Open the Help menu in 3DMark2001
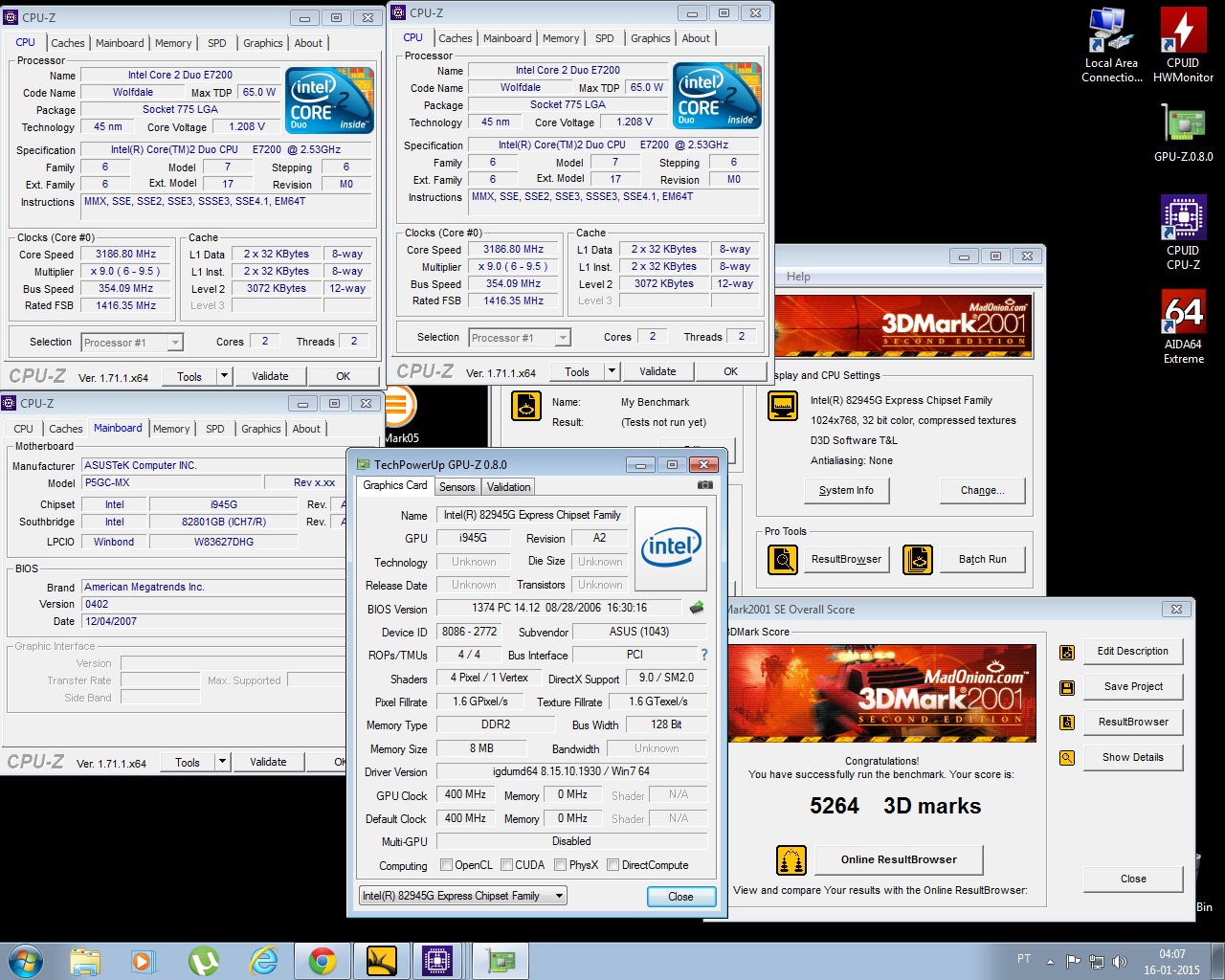The height and width of the screenshot is (980, 1225). pos(798,277)
